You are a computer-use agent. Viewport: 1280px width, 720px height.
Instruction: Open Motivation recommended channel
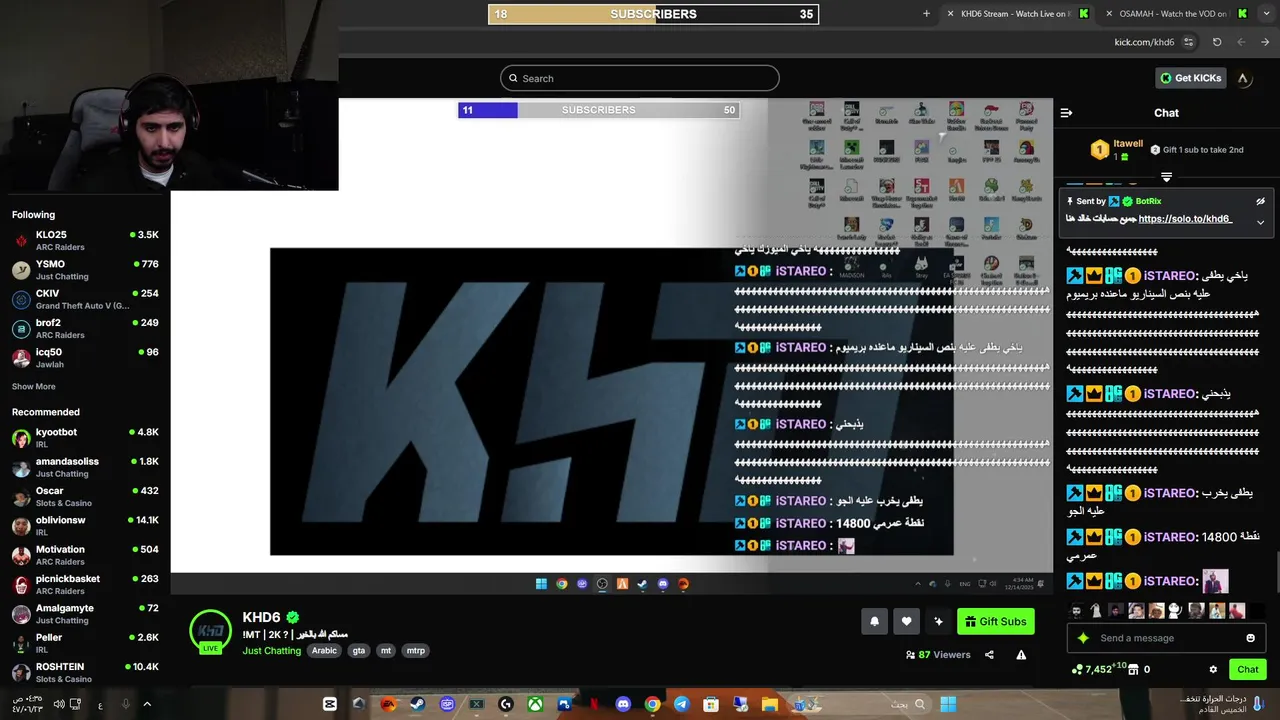[85, 555]
